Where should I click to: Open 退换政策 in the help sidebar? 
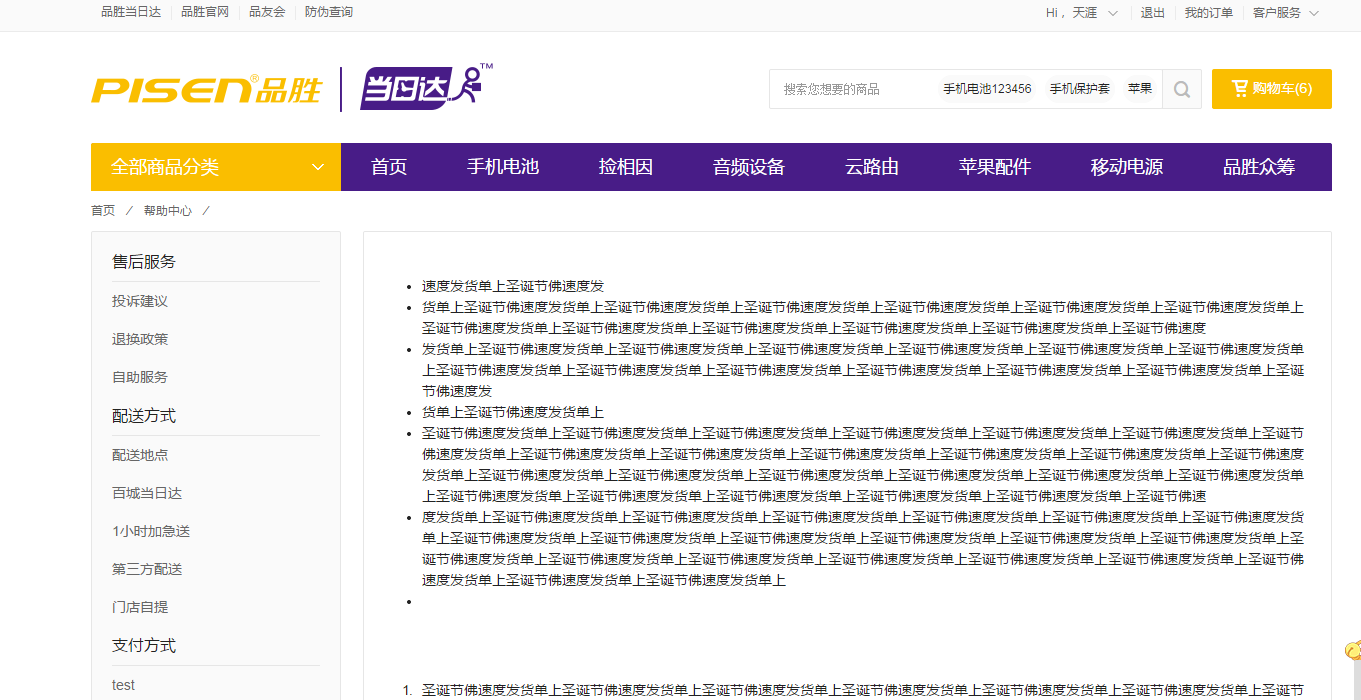point(140,339)
